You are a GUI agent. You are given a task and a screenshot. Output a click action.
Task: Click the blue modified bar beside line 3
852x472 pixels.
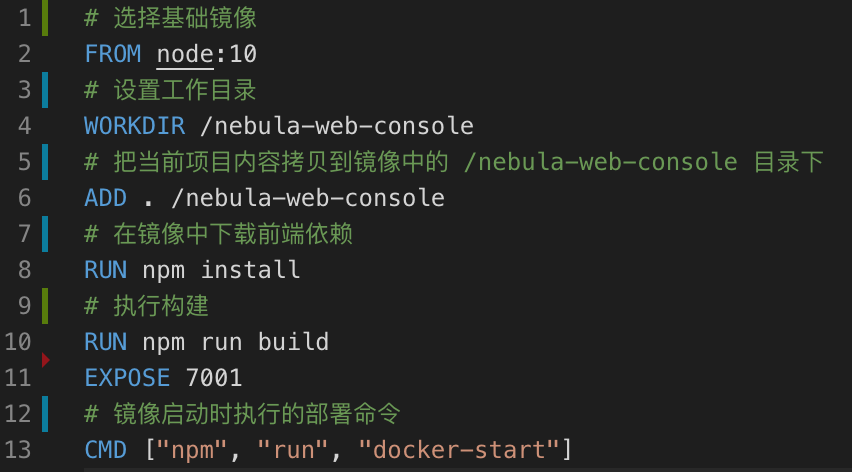[x=45, y=90]
